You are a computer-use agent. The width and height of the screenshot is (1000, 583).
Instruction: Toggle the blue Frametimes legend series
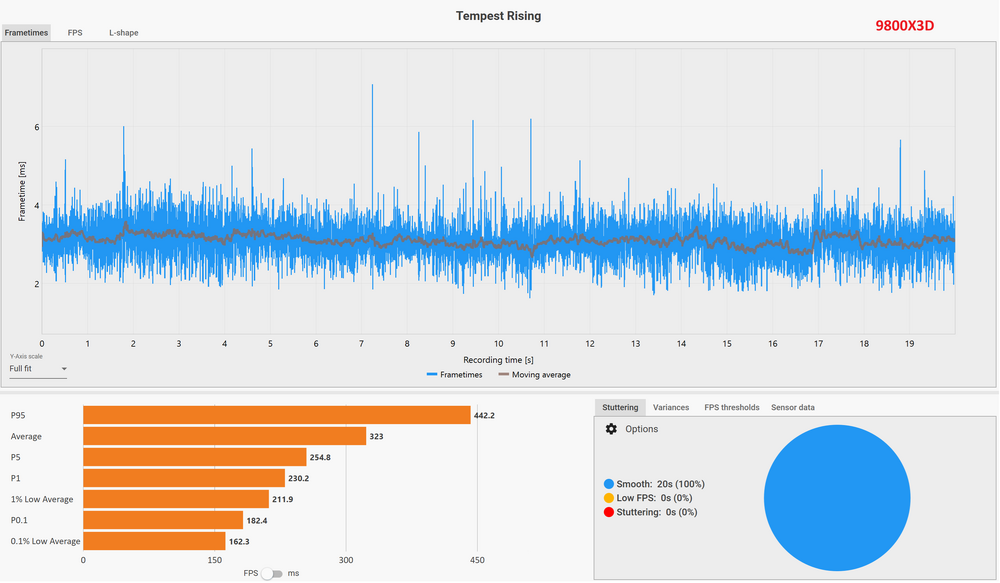tap(454, 375)
